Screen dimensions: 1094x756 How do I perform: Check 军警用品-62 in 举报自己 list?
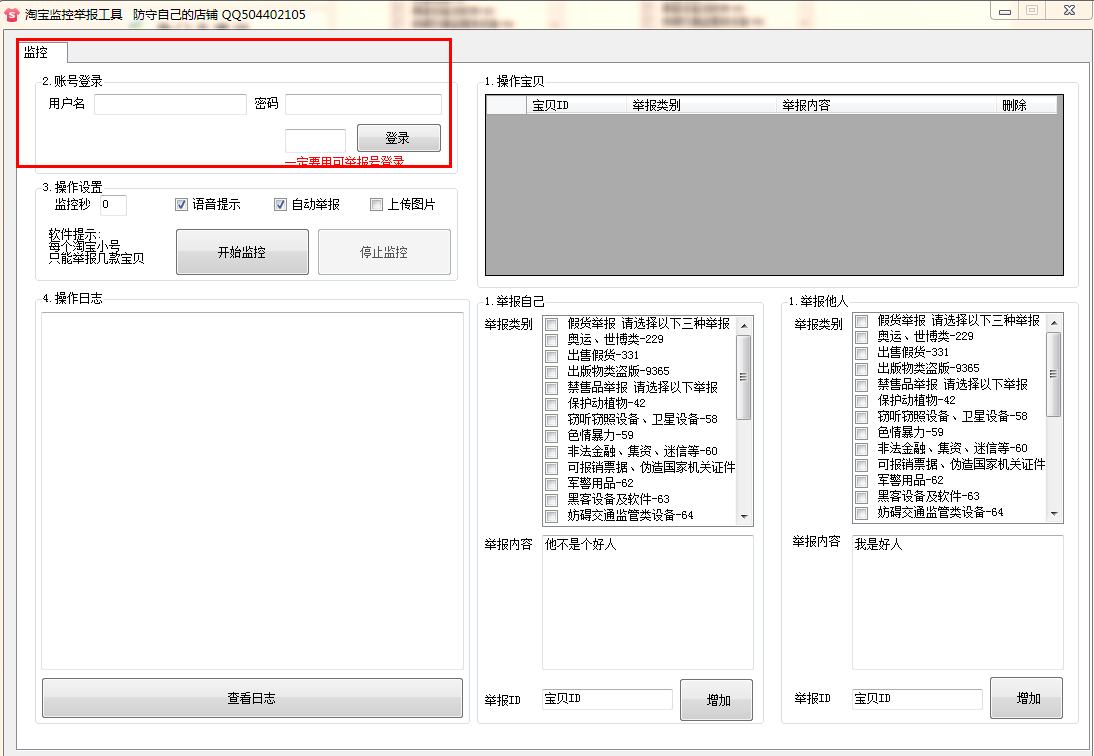(x=552, y=485)
